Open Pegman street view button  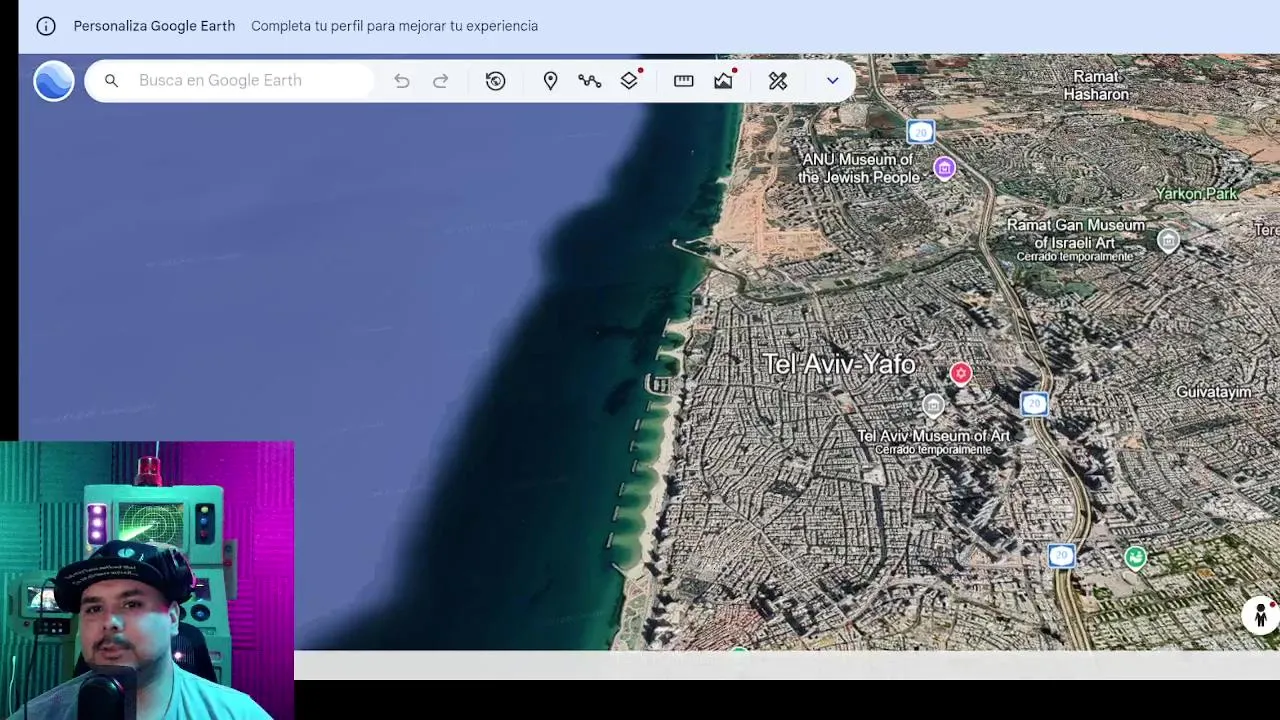click(1260, 615)
